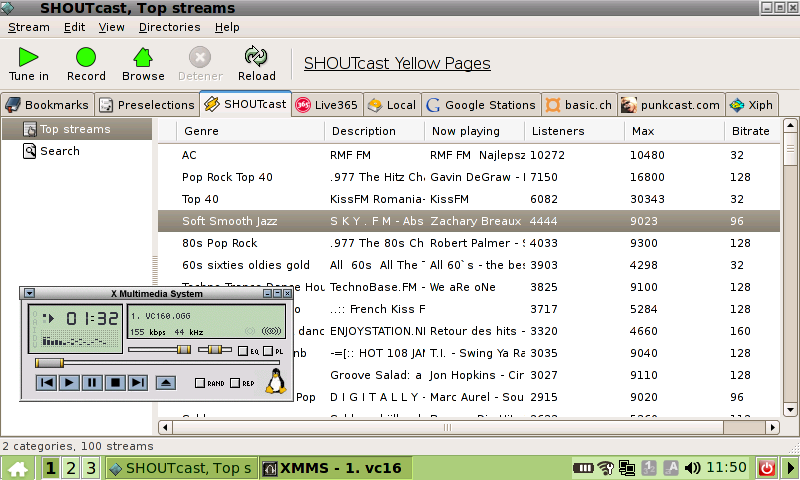Open the Xiph tab
The width and height of the screenshot is (800, 480).
(751, 105)
